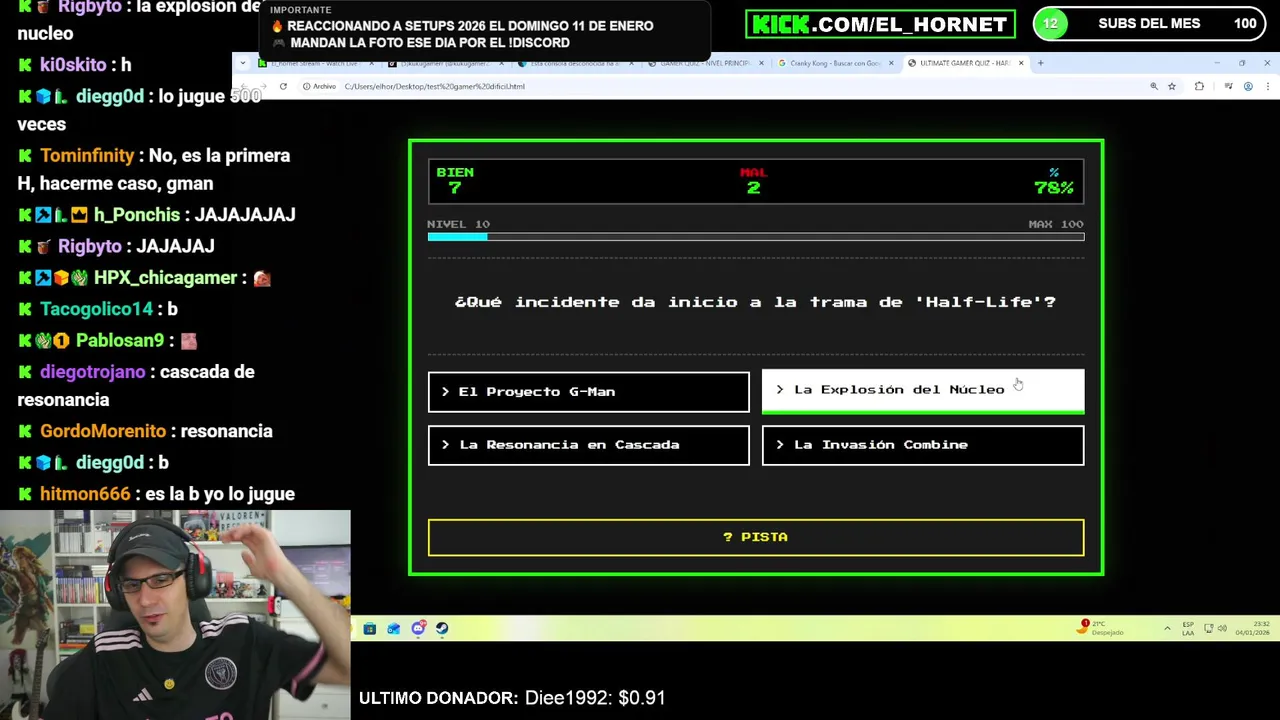Click the volume speaker icon in tray
This screenshot has height=720, width=1280.
click(1222, 628)
